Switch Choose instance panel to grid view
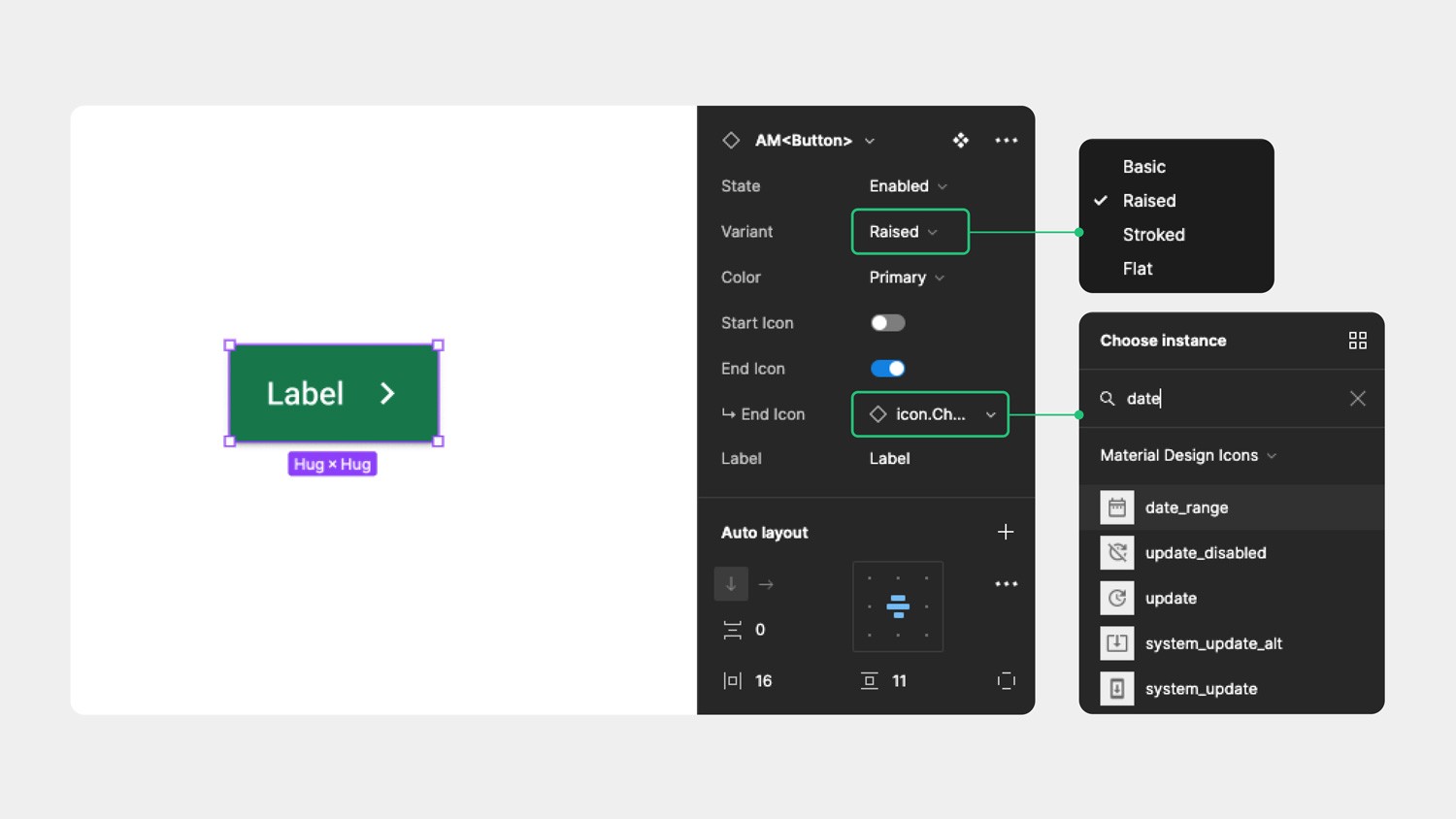1456x819 pixels. tap(1357, 341)
